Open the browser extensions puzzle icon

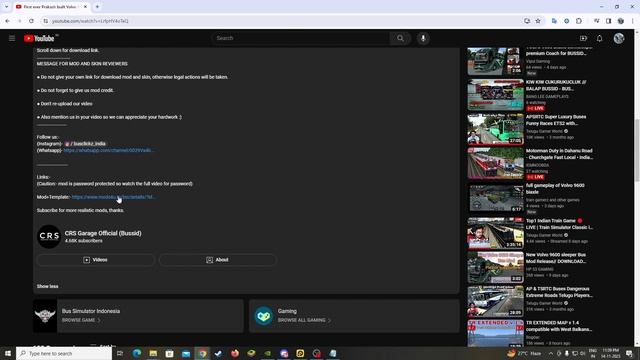pyautogui.click(x=579, y=21)
